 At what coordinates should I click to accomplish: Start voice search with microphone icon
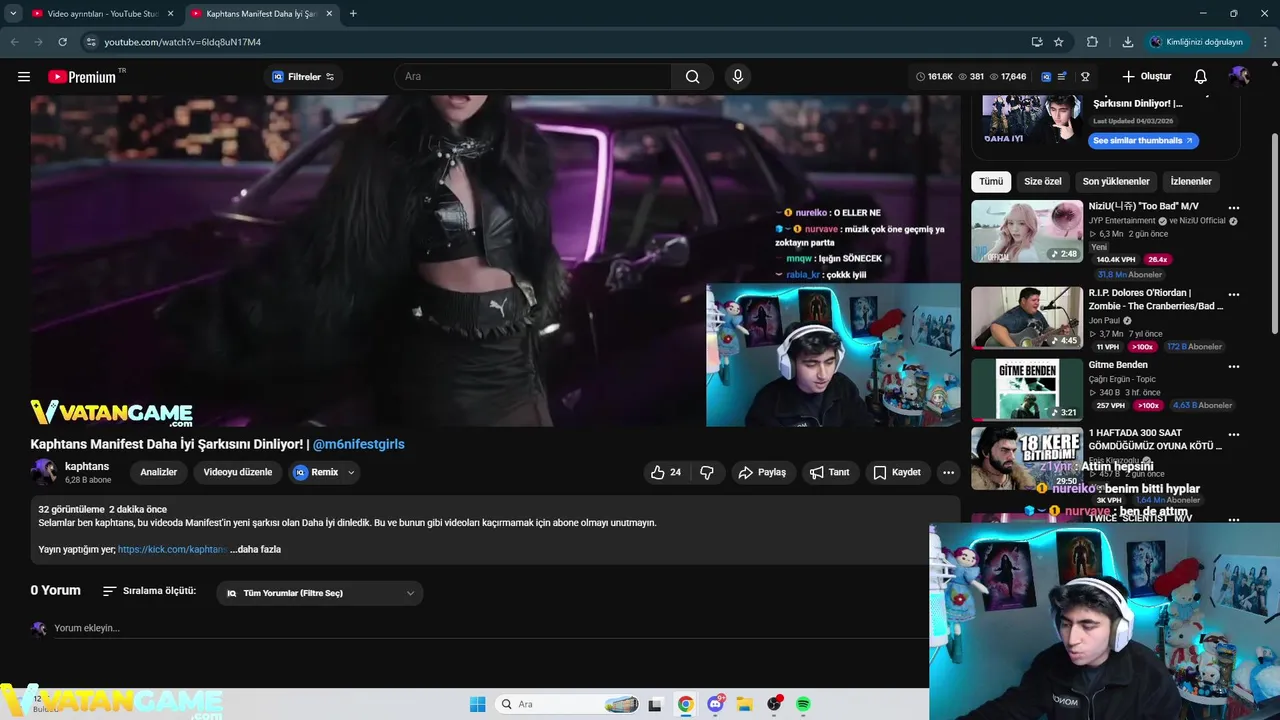click(x=738, y=77)
